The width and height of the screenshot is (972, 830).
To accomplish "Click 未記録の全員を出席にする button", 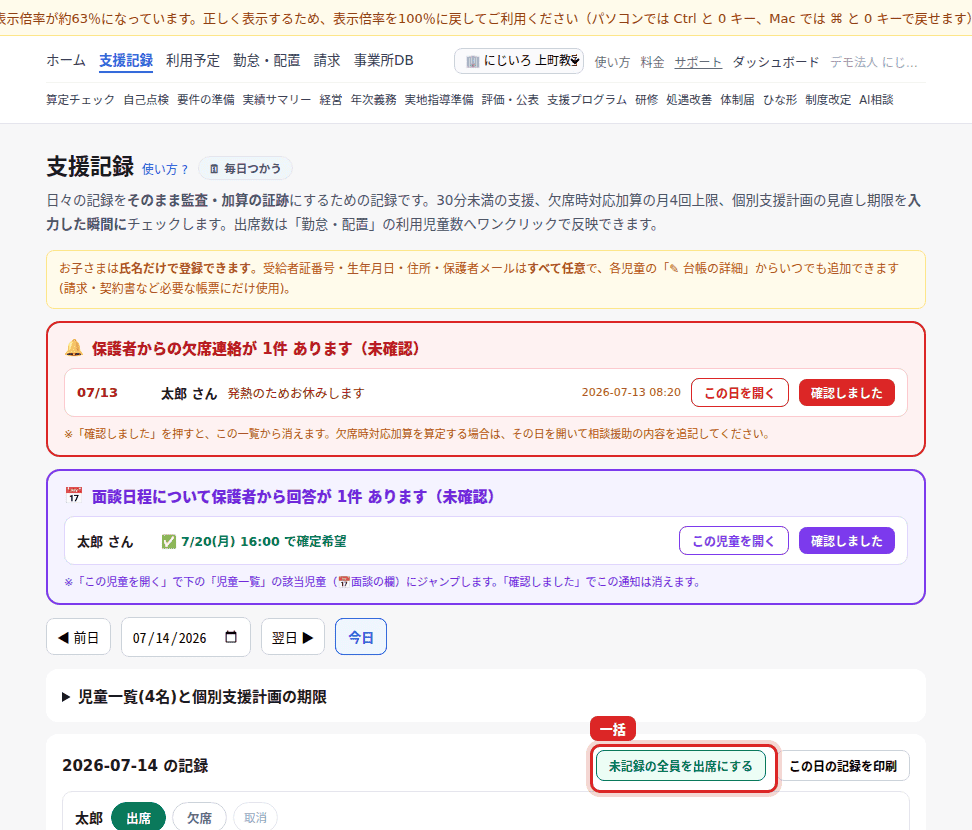I will (681, 766).
